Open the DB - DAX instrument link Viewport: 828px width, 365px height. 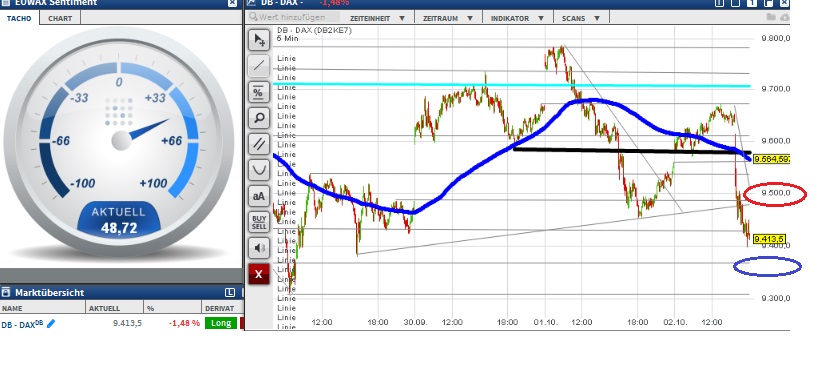pos(23,324)
